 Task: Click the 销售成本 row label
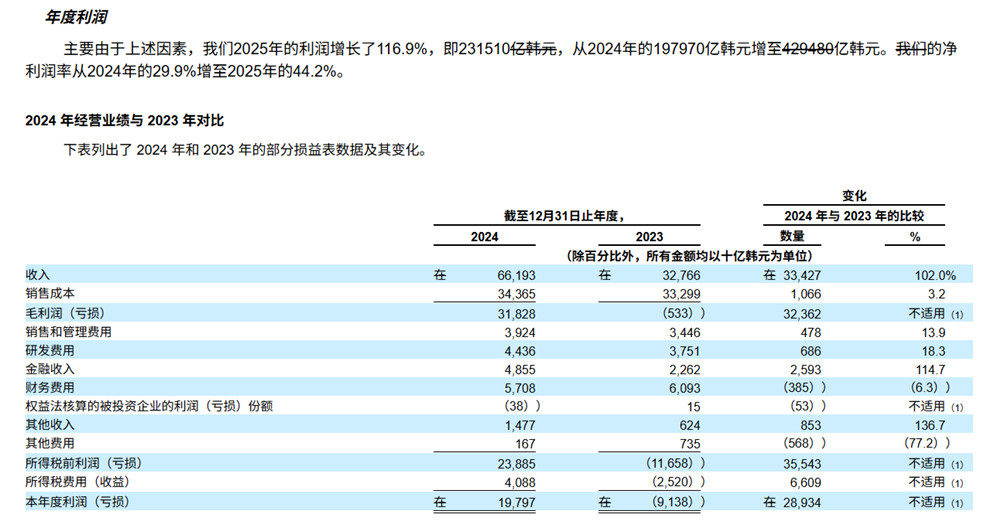(x=50, y=293)
